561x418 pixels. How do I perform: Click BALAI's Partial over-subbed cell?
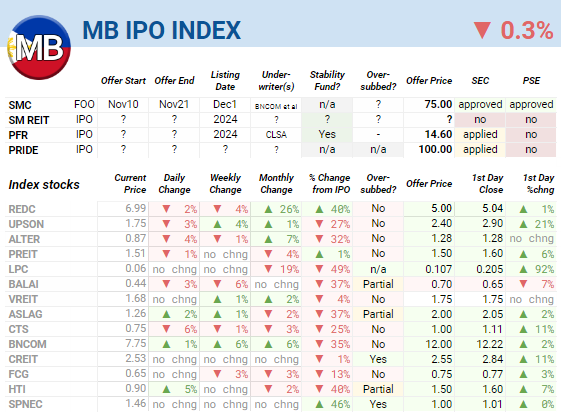378,284
